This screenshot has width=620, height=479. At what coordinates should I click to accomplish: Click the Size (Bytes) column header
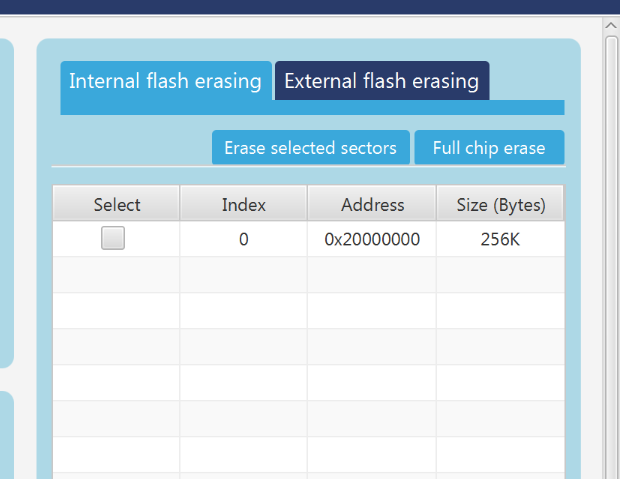point(500,204)
